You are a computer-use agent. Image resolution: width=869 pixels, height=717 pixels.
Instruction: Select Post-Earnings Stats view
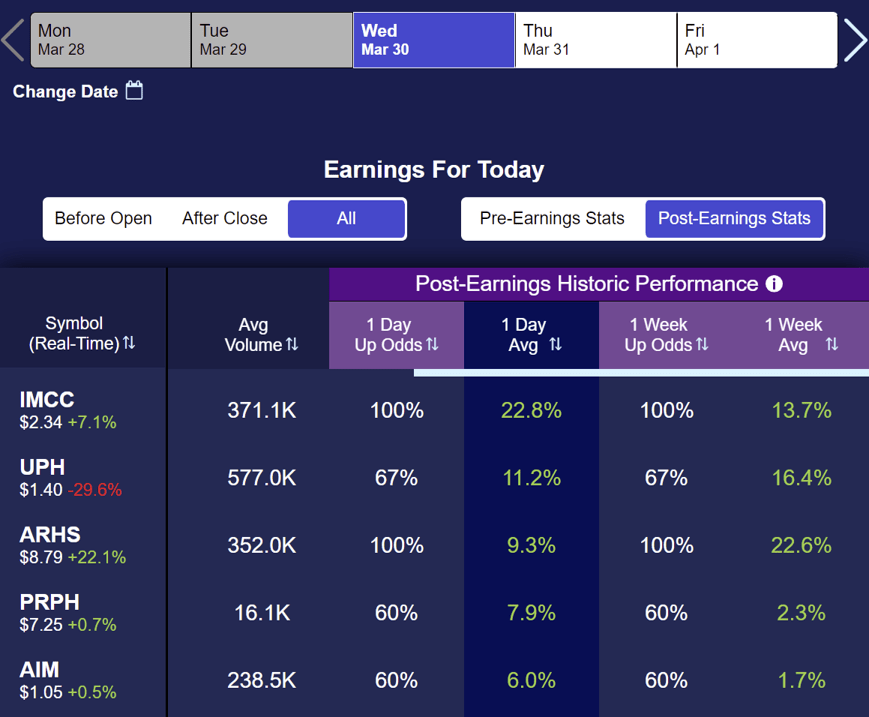click(x=734, y=218)
